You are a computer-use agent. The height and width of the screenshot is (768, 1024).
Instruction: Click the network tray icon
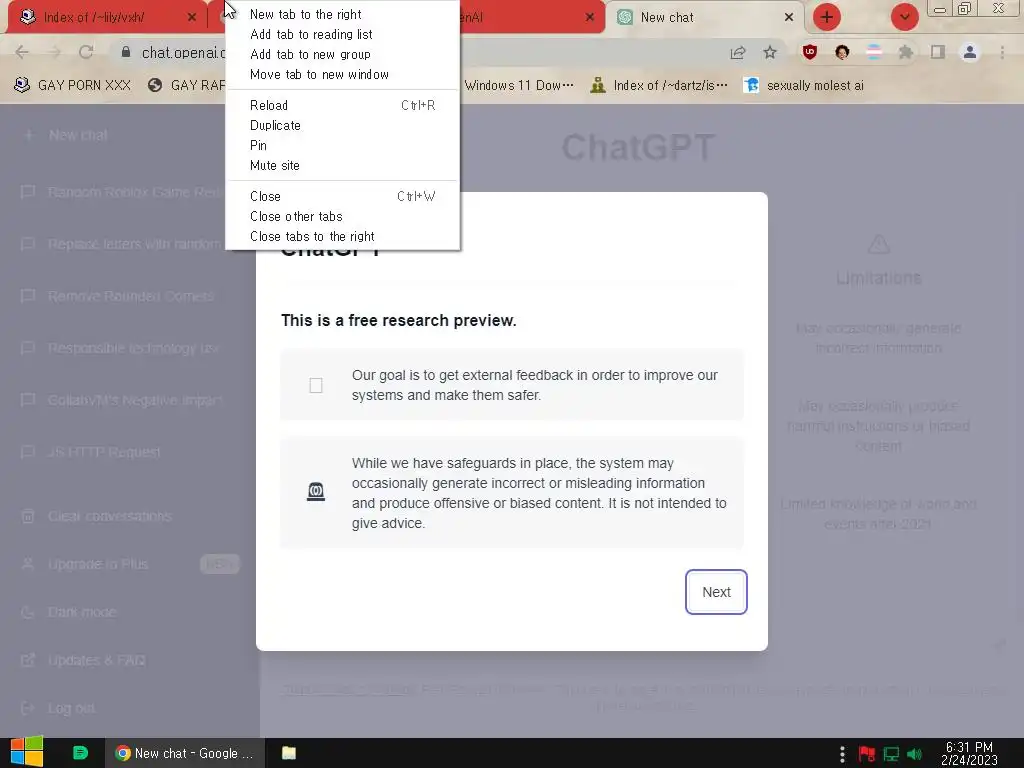click(891, 754)
